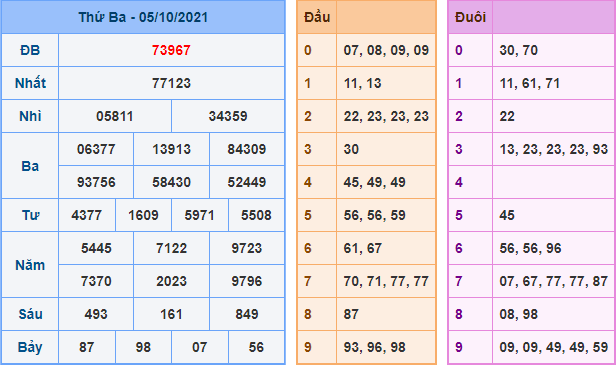
Task: Click third prize number 06377
Action: (x=96, y=149)
